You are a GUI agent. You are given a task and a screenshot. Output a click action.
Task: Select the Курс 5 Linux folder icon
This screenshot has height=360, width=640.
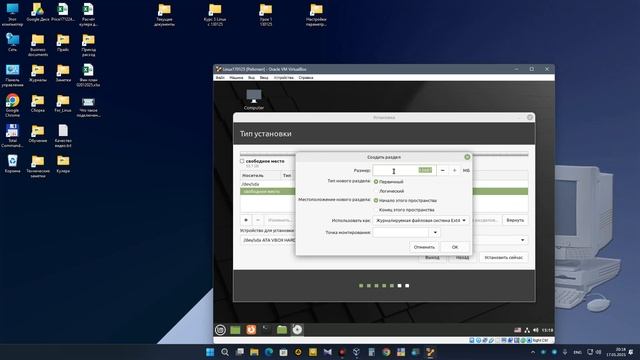(215, 15)
